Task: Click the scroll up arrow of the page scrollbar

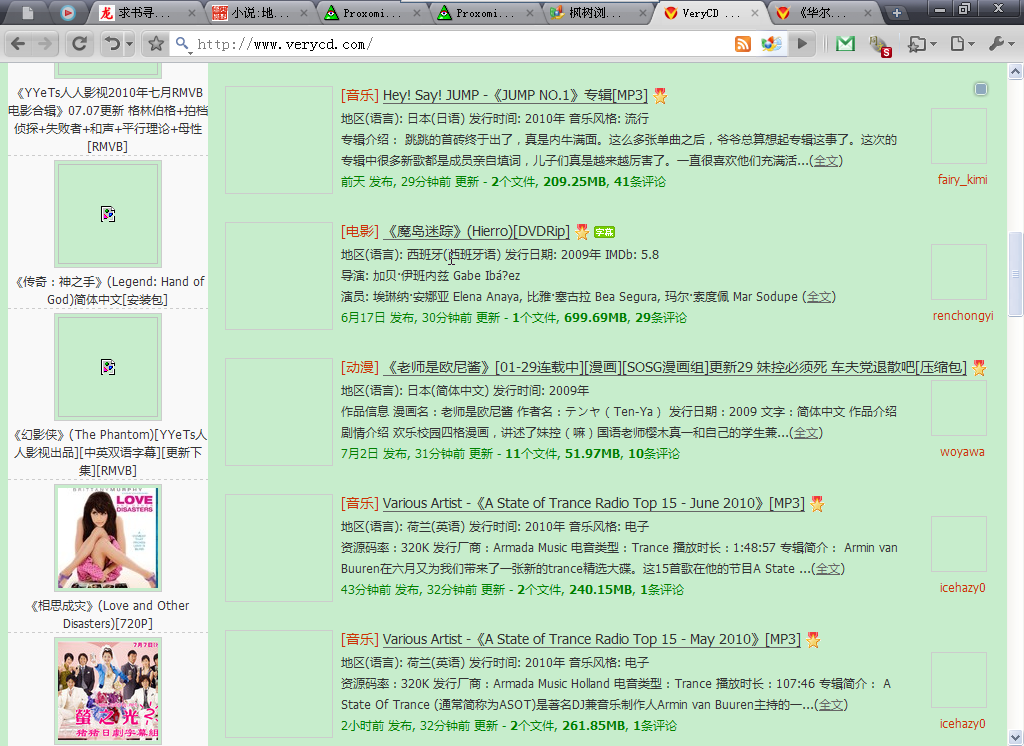Action: (1016, 71)
